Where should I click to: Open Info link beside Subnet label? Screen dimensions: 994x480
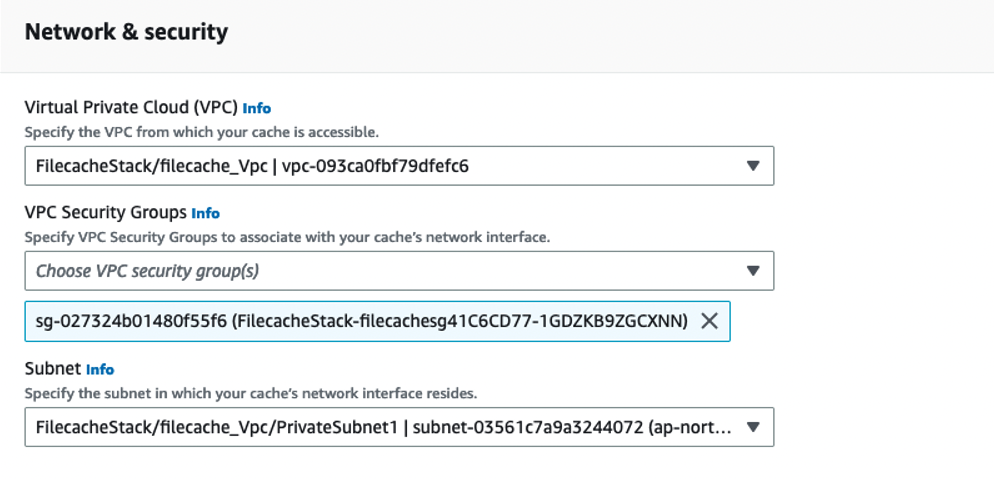click(100, 369)
